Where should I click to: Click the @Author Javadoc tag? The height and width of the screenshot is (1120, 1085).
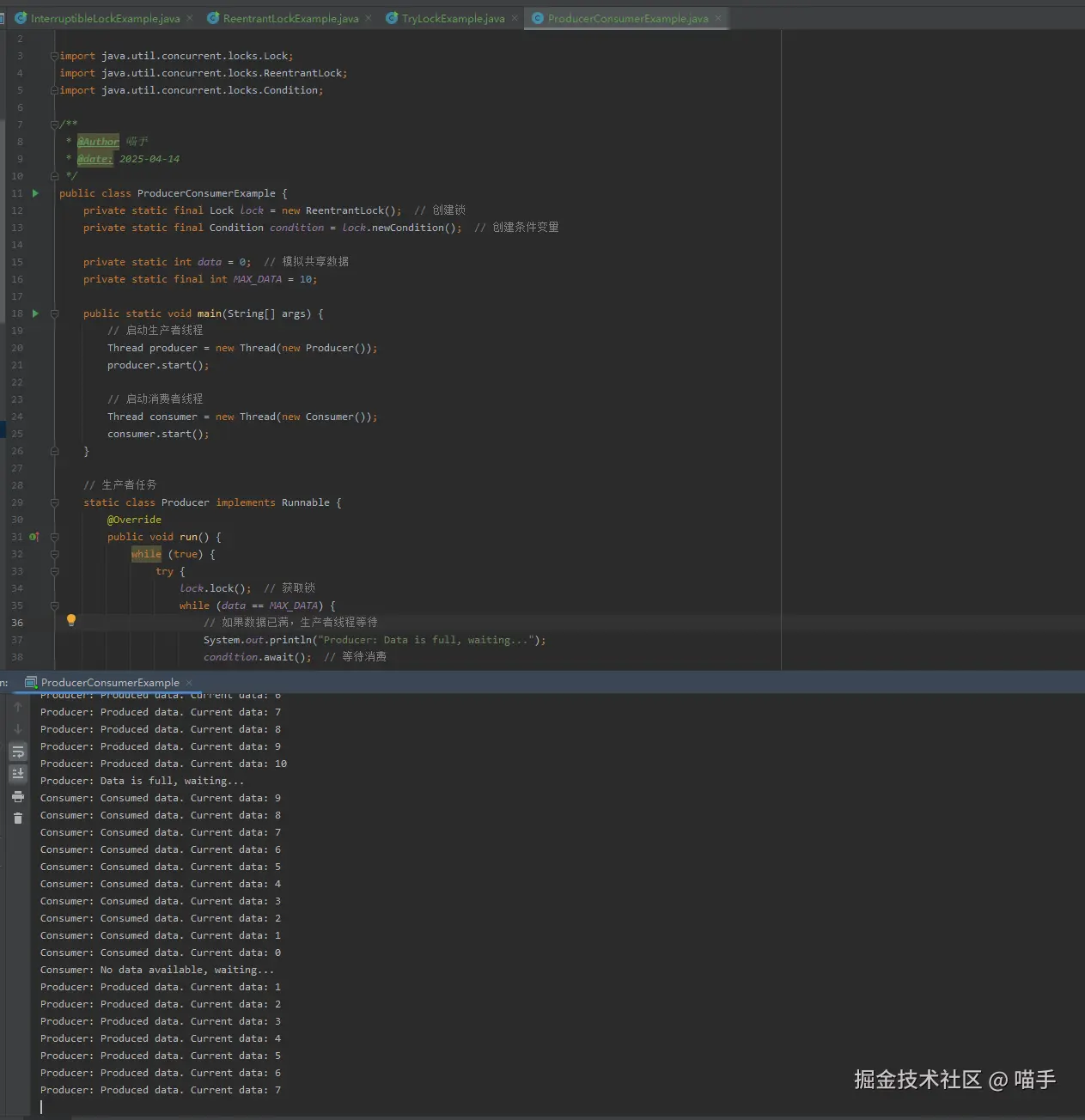coord(98,142)
